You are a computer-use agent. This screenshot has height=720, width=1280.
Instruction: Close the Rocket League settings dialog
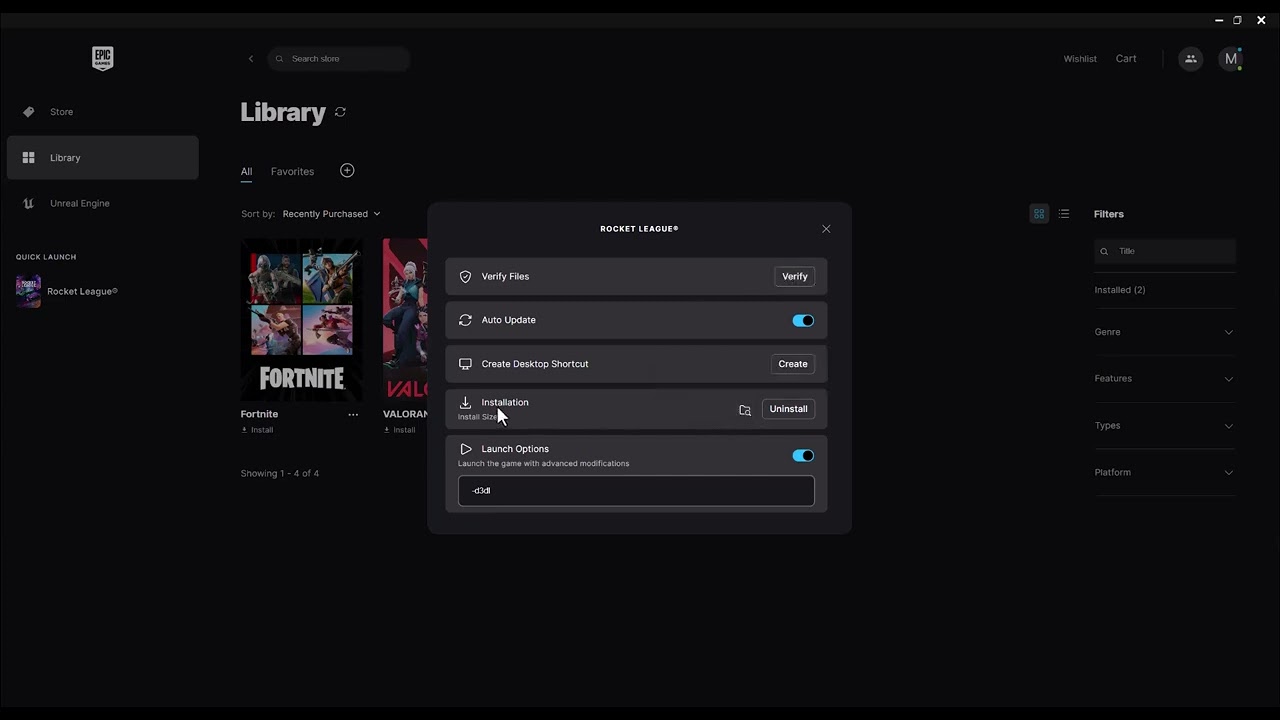click(826, 229)
